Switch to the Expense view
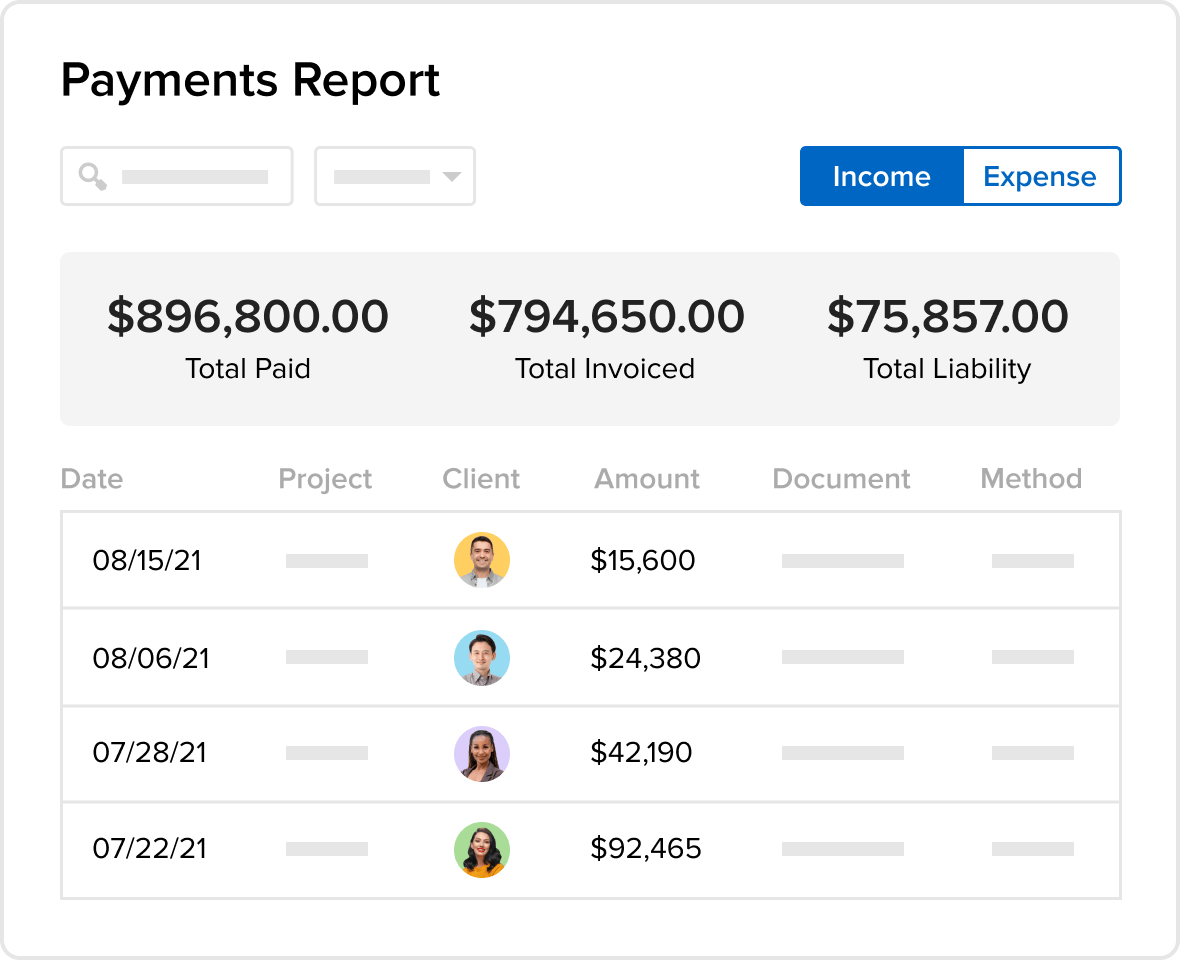The image size is (1182, 960). [1041, 176]
